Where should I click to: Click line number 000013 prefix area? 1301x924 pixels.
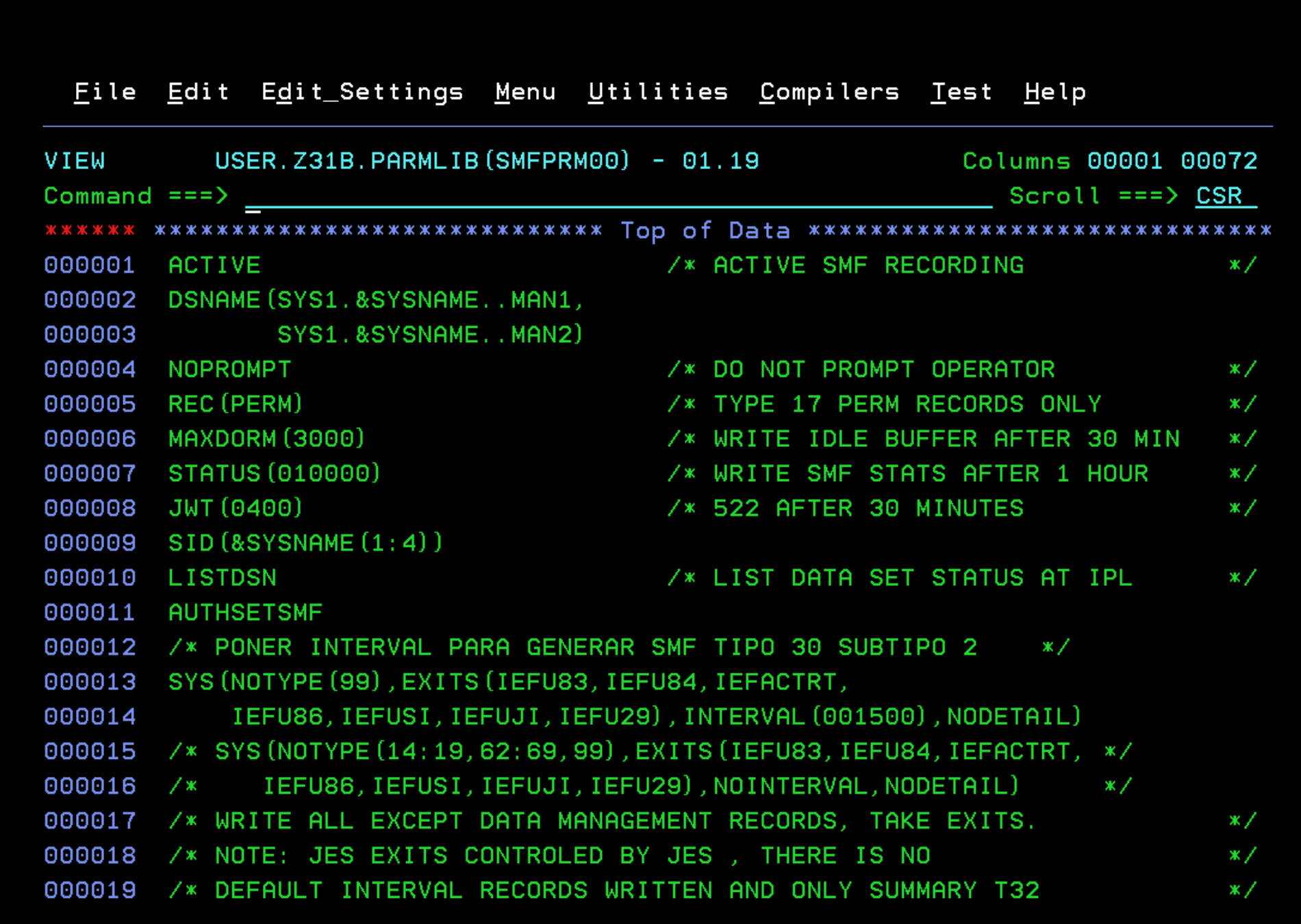click(90, 682)
